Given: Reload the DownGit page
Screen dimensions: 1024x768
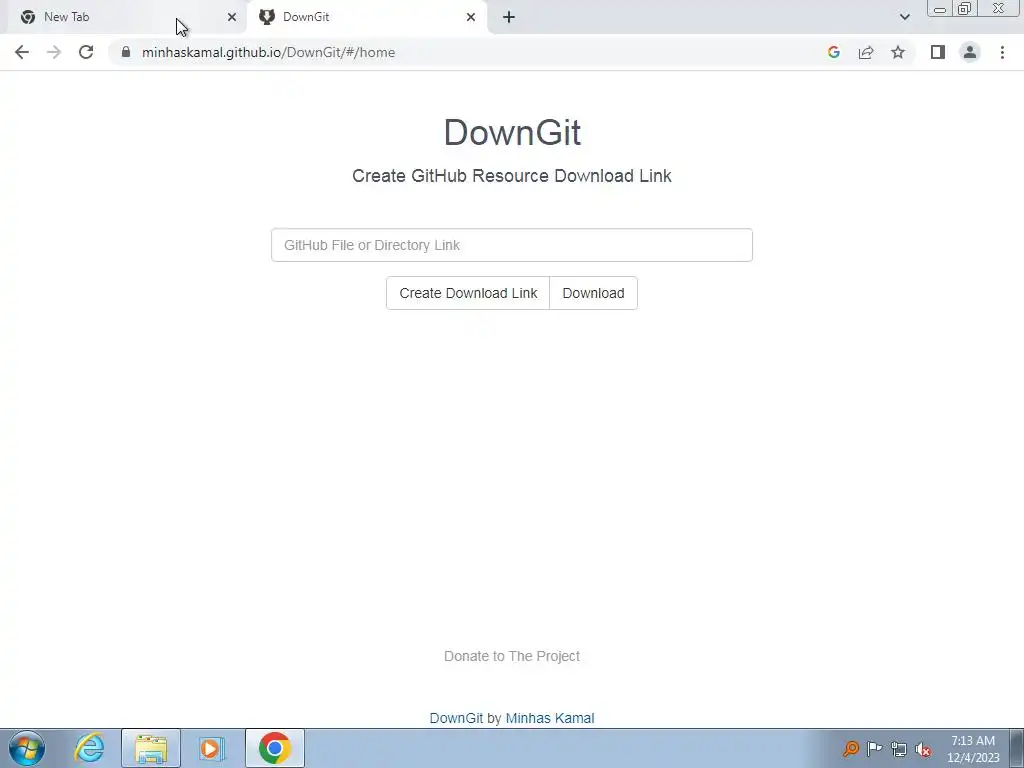Looking at the screenshot, I should pyautogui.click(x=86, y=52).
